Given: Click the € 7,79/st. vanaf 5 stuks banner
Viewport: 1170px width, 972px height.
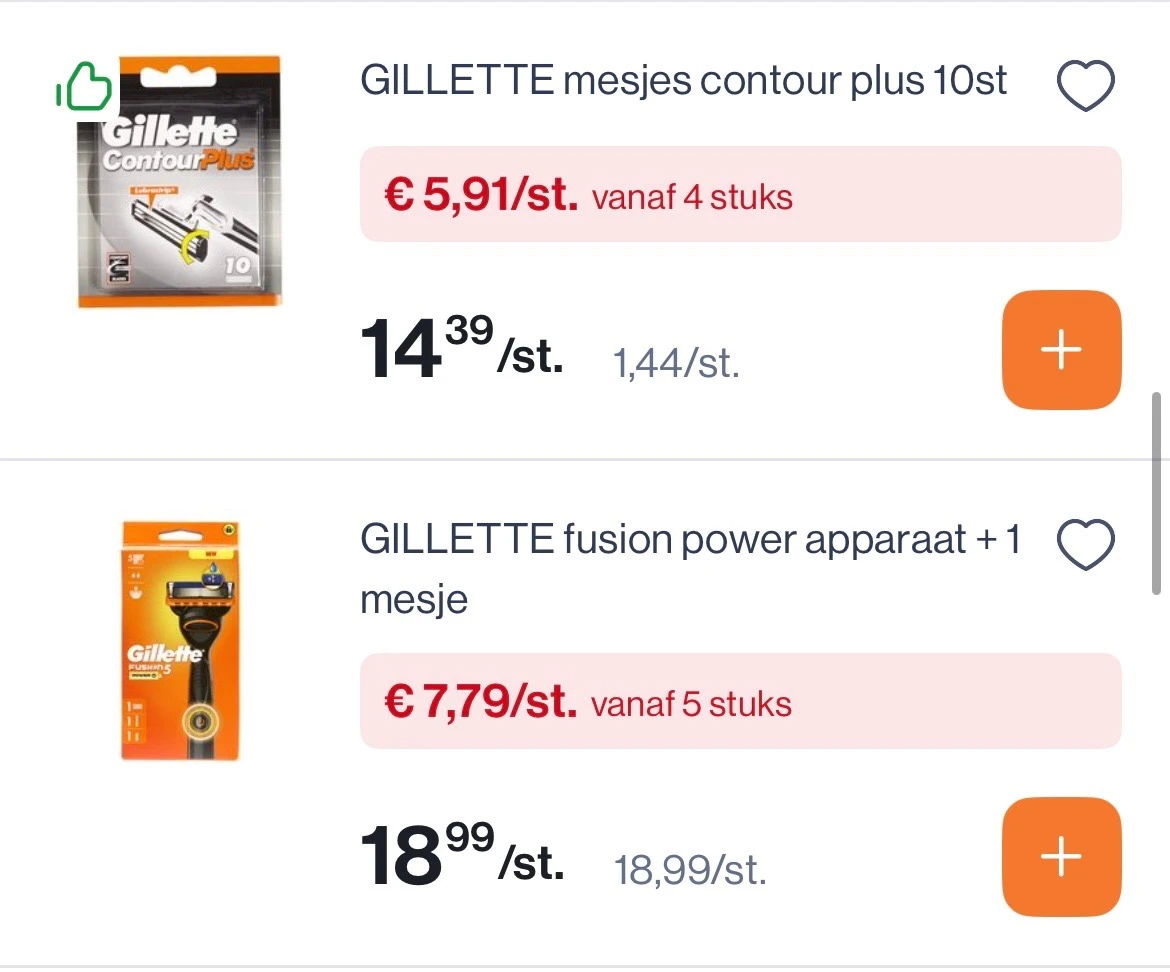Looking at the screenshot, I should [x=740, y=701].
